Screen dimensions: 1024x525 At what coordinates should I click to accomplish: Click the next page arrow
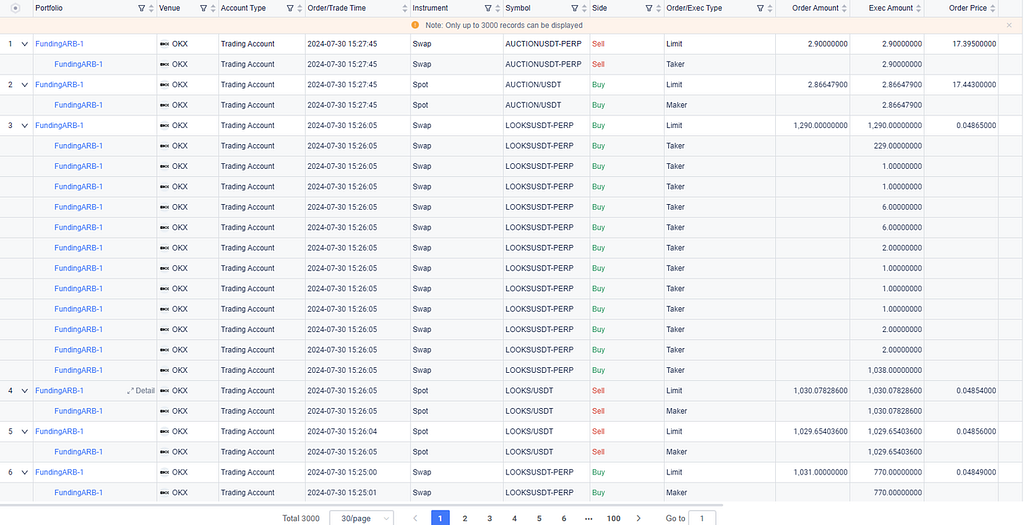tap(639, 518)
